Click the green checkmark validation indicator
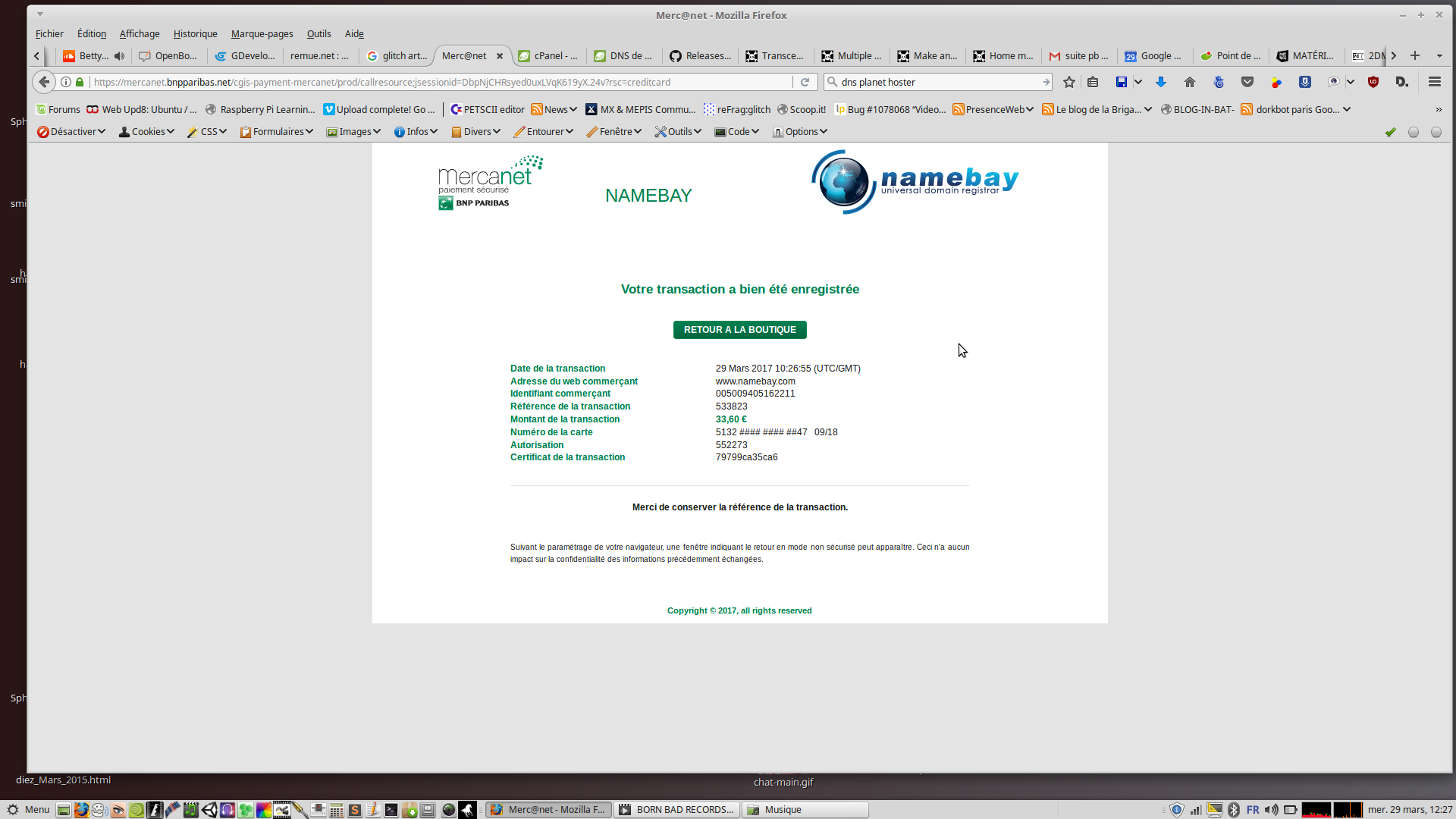This screenshot has width=1456, height=819. (x=1390, y=132)
